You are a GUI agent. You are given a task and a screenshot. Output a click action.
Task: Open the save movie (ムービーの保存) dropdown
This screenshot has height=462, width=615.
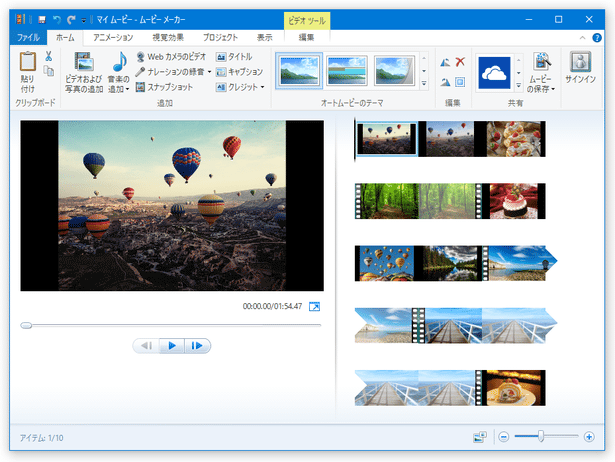click(x=553, y=89)
